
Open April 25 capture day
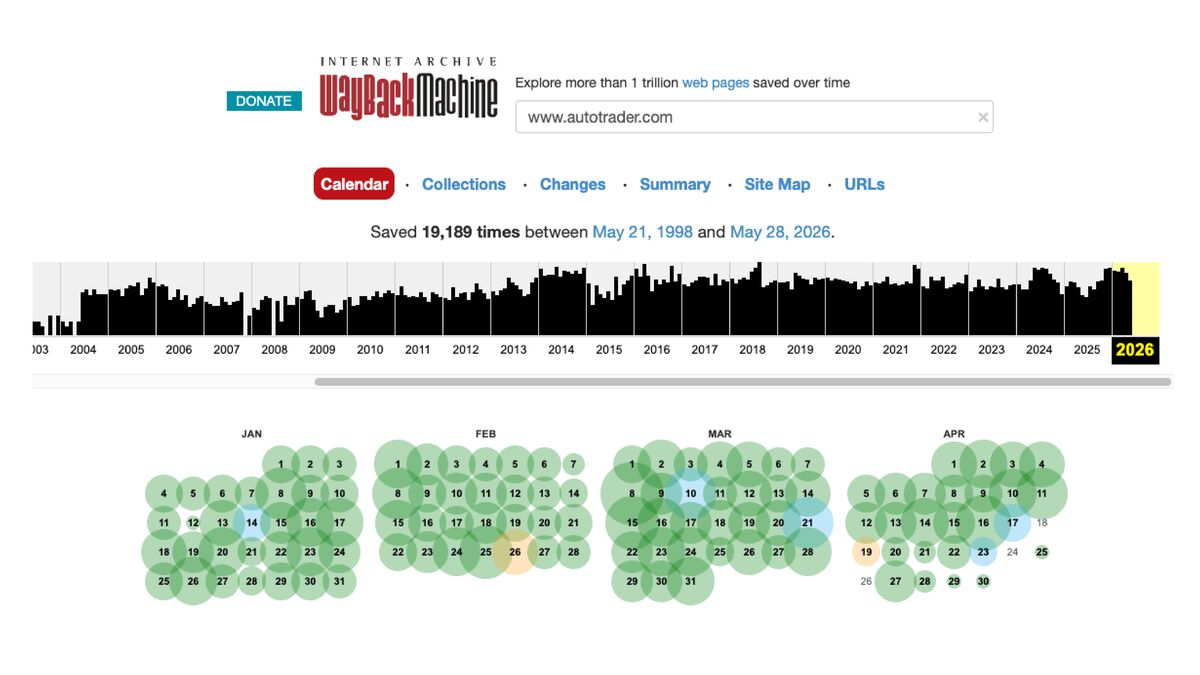[1041, 552]
